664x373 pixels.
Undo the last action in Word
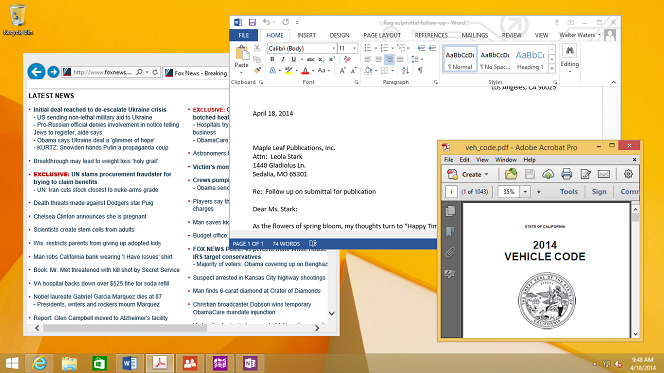pyautogui.click(x=266, y=22)
